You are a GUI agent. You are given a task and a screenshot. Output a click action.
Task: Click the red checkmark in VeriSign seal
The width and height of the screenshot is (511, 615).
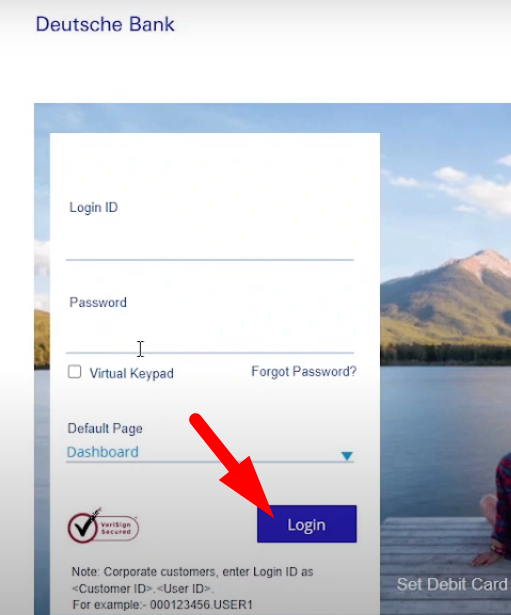point(84,526)
